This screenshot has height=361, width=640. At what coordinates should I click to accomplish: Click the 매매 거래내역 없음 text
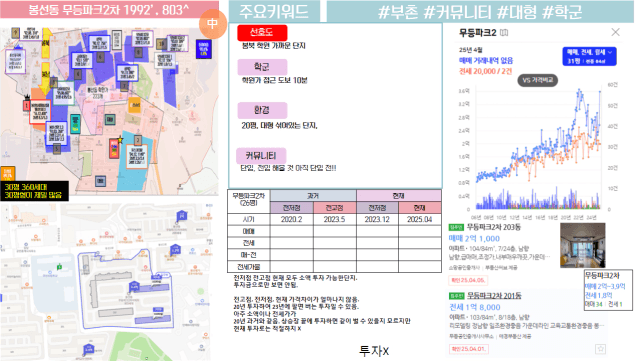tap(486, 61)
